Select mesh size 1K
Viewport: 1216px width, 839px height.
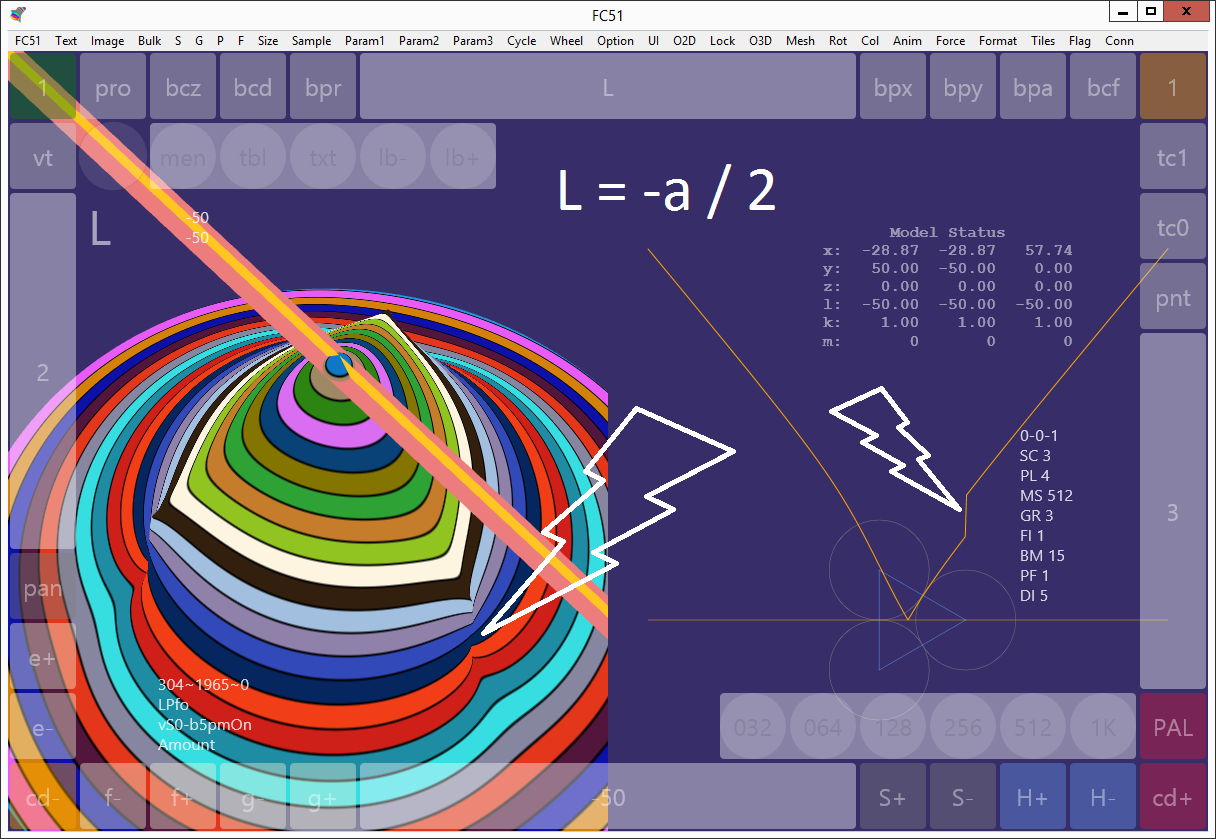1103,727
